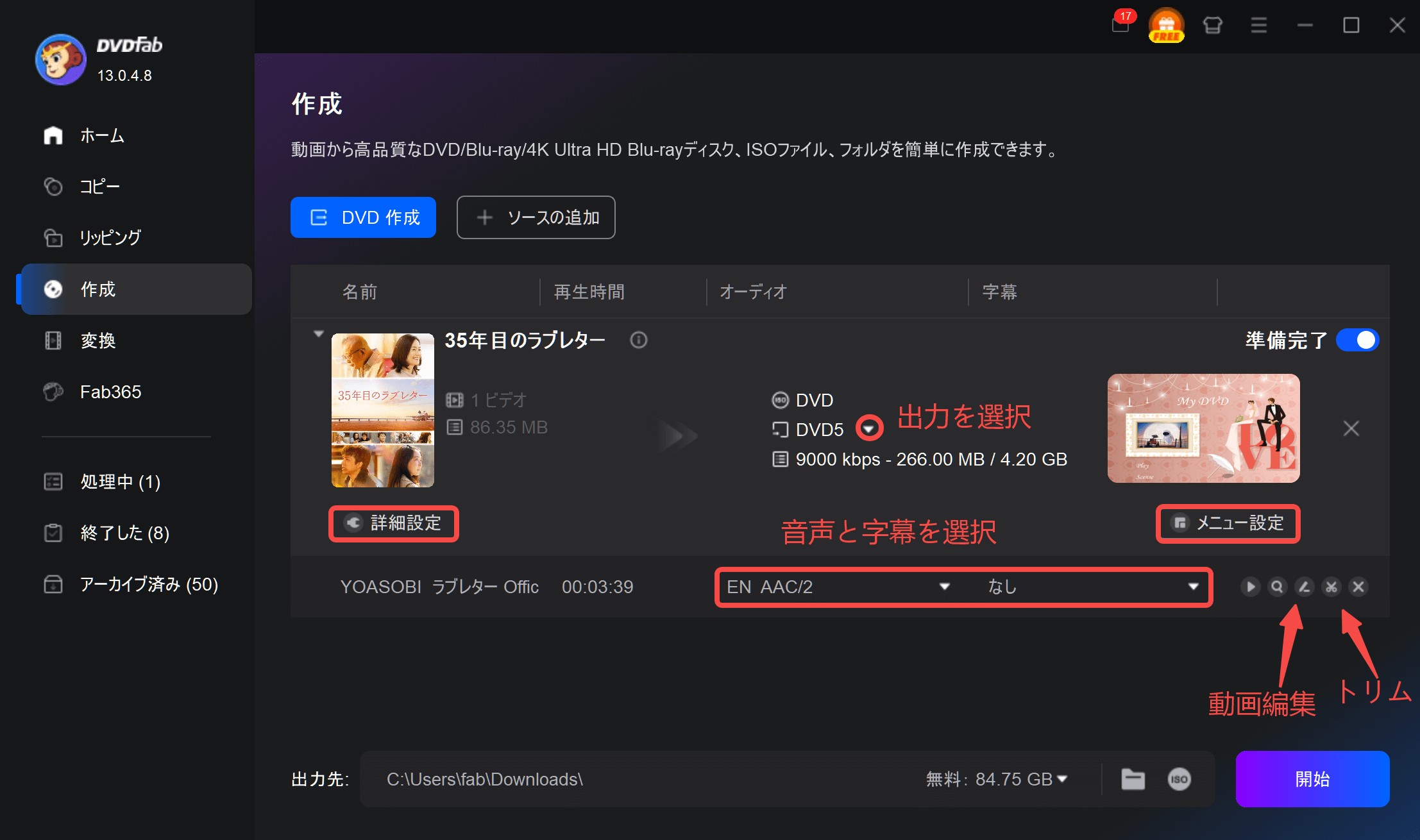
Task: Click the ソースの追加 button
Action: 536,217
